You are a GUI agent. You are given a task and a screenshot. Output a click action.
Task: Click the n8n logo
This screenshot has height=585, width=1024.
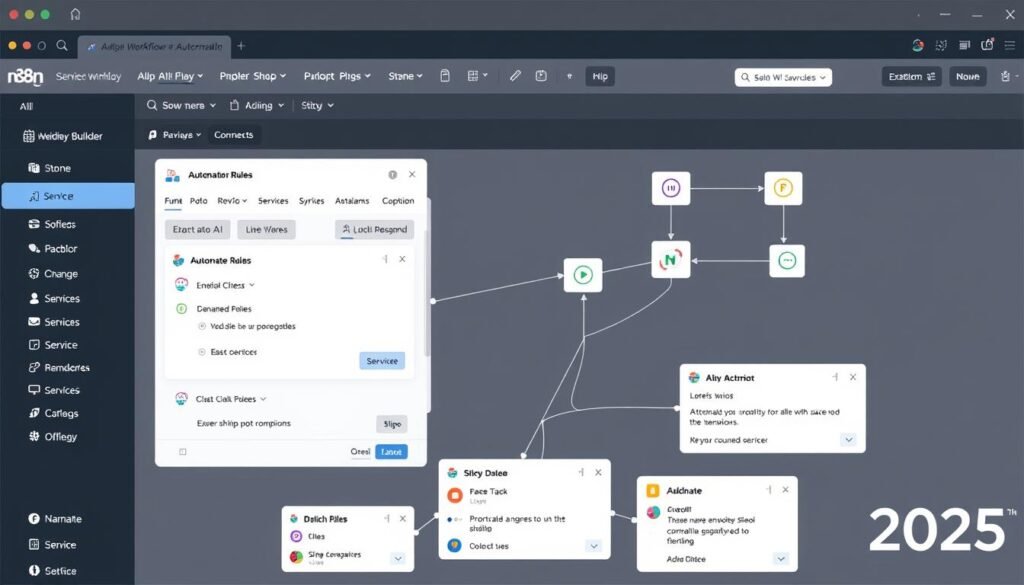[x=23, y=76]
